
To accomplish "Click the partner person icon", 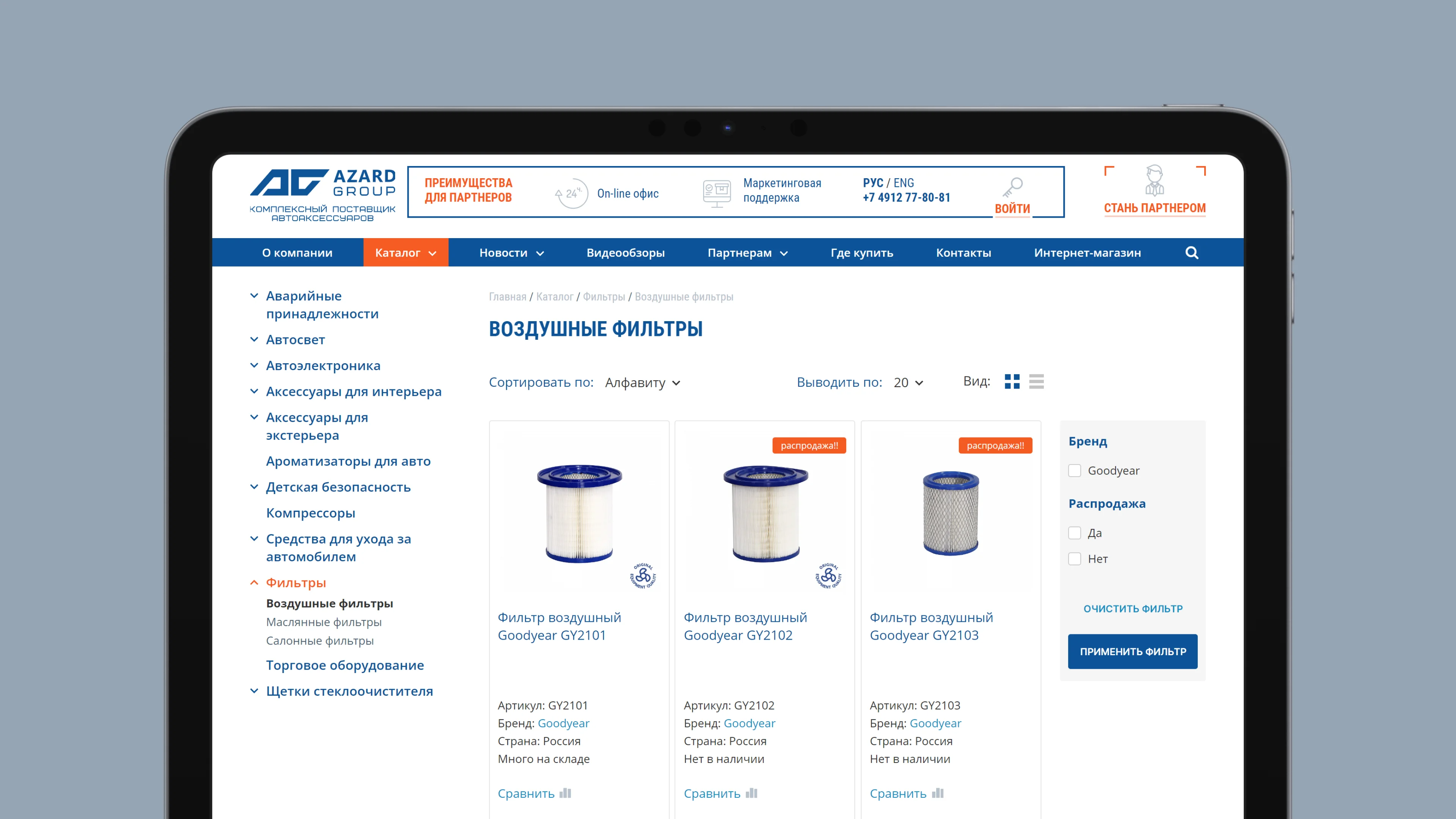I will pos(1154,181).
